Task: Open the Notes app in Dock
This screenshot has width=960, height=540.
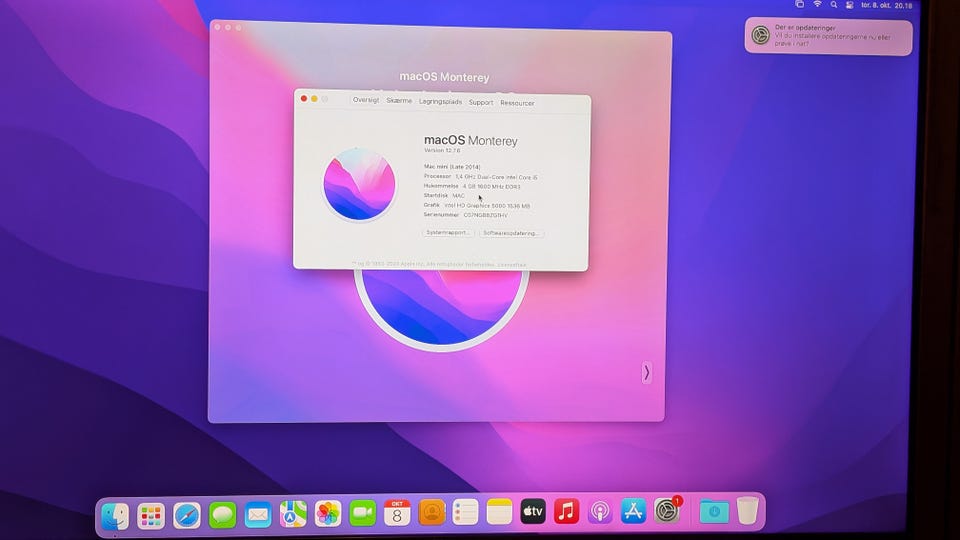Action: click(500, 511)
